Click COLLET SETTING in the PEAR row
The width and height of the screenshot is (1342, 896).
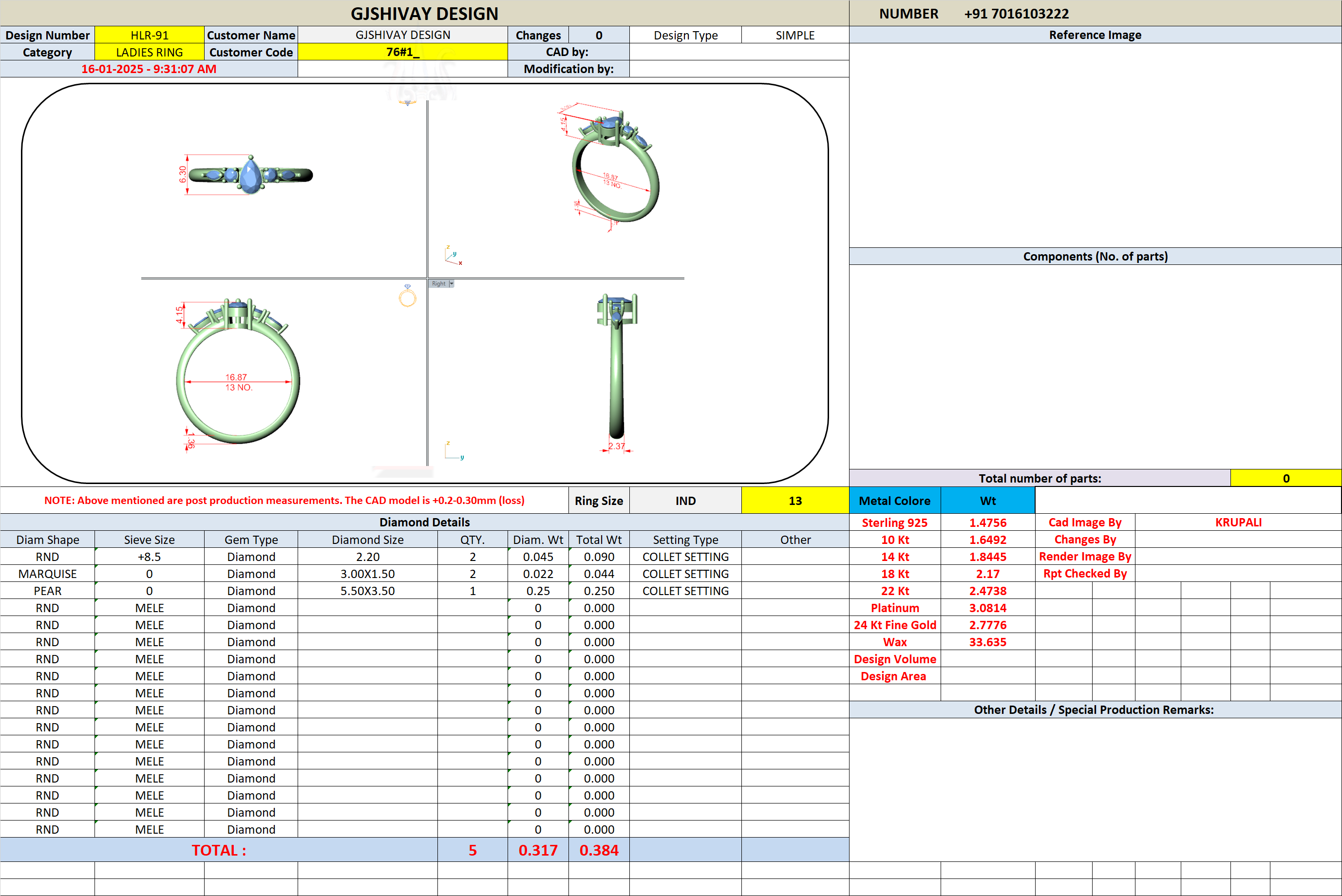(x=685, y=591)
